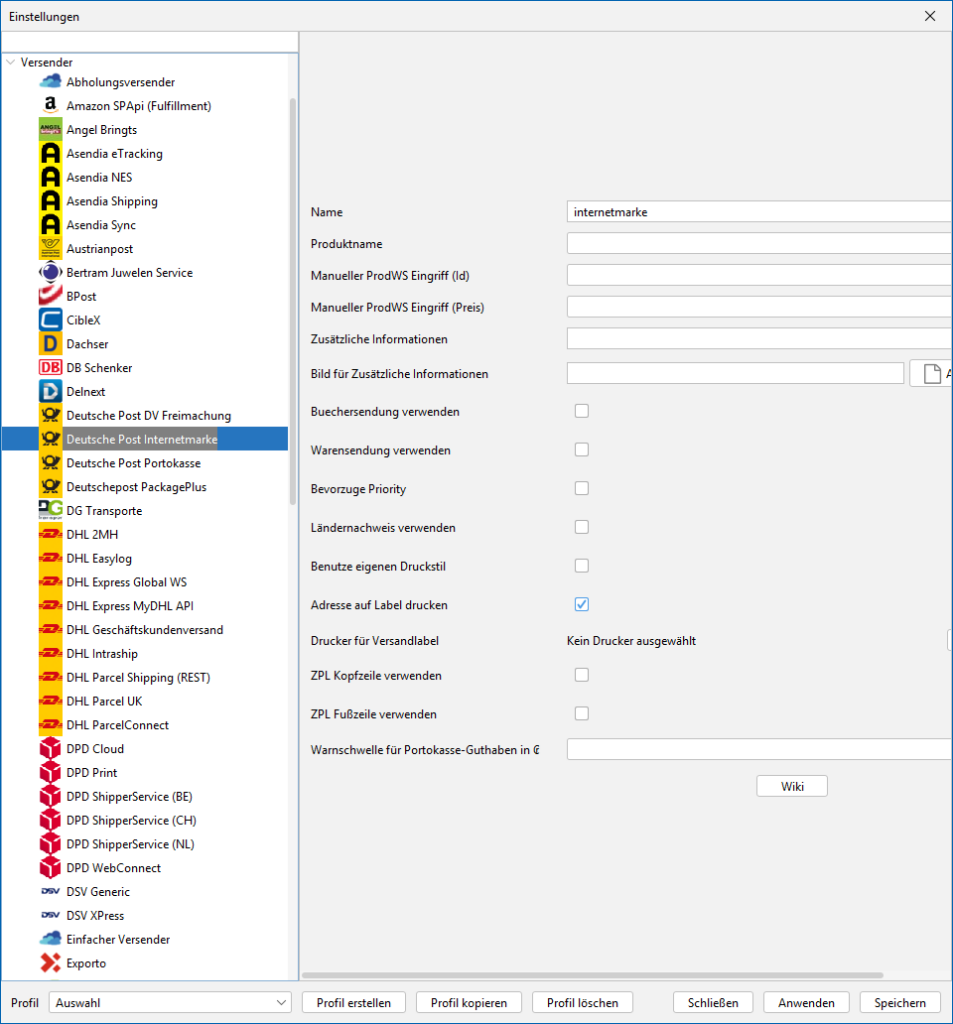Click the Bertram Juwelen Service icon
The height and width of the screenshot is (1024, 953).
(x=50, y=273)
